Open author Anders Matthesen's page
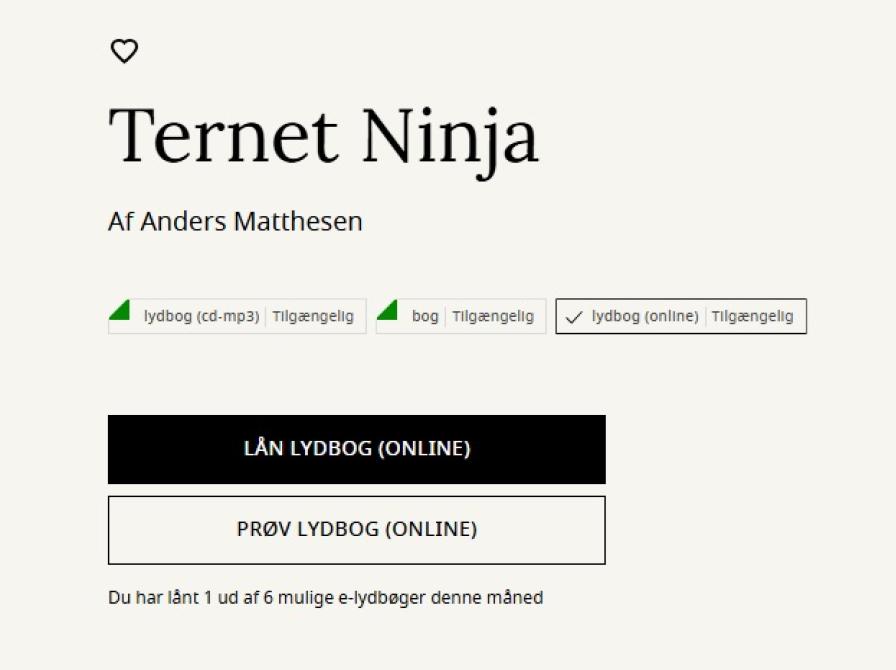Screen dimensions: 896x670 251,222
